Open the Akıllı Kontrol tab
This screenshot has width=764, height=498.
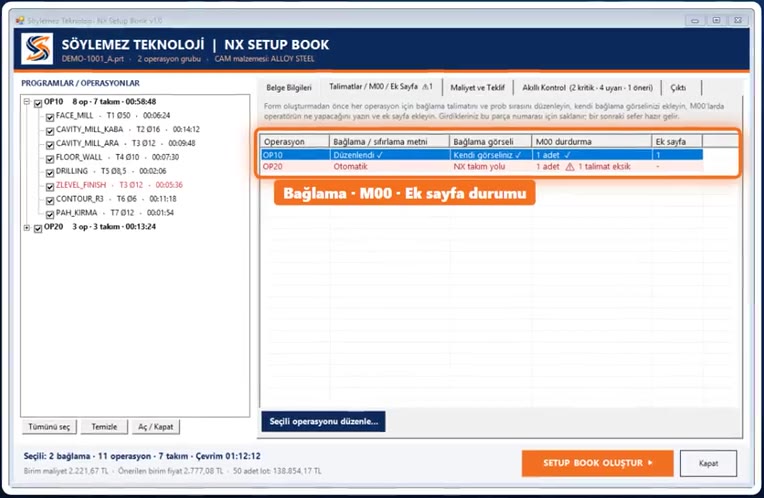pyautogui.click(x=587, y=88)
